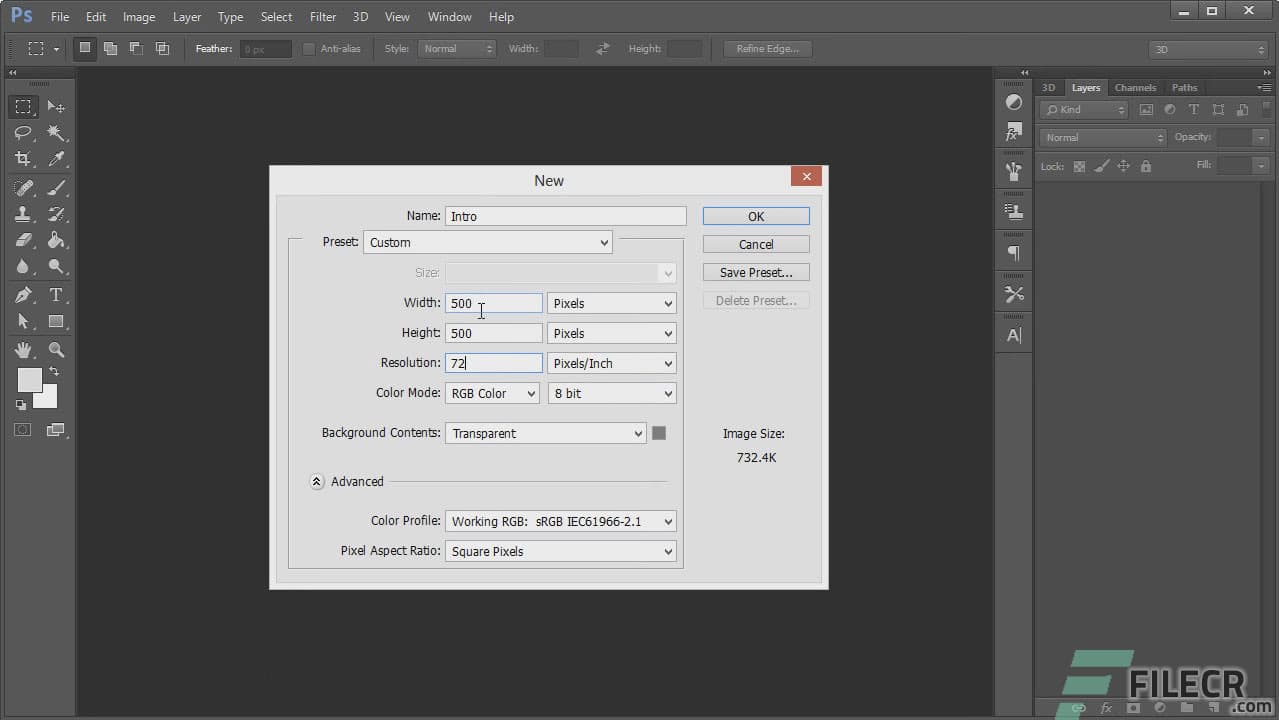The image size is (1279, 720).
Task: Switch to the Channels tab
Action: 1135,87
